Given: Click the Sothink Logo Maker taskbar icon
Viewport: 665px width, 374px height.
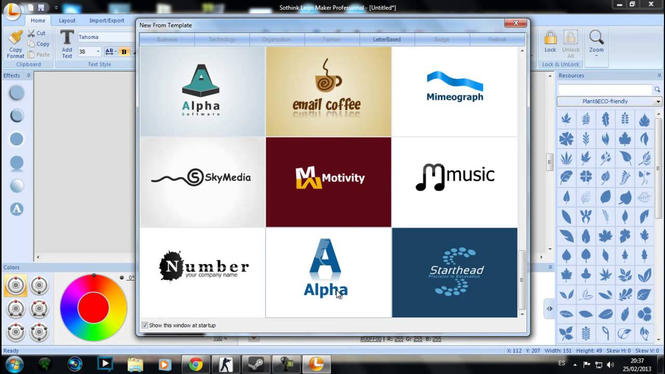Looking at the screenshot, I should point(316,364).
